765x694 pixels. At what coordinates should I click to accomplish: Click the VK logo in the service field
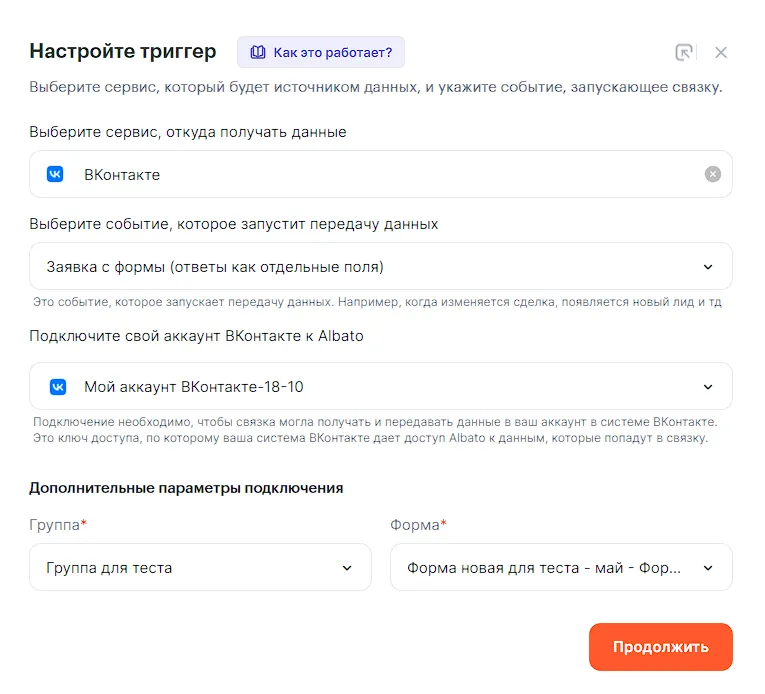click(56, 174)
